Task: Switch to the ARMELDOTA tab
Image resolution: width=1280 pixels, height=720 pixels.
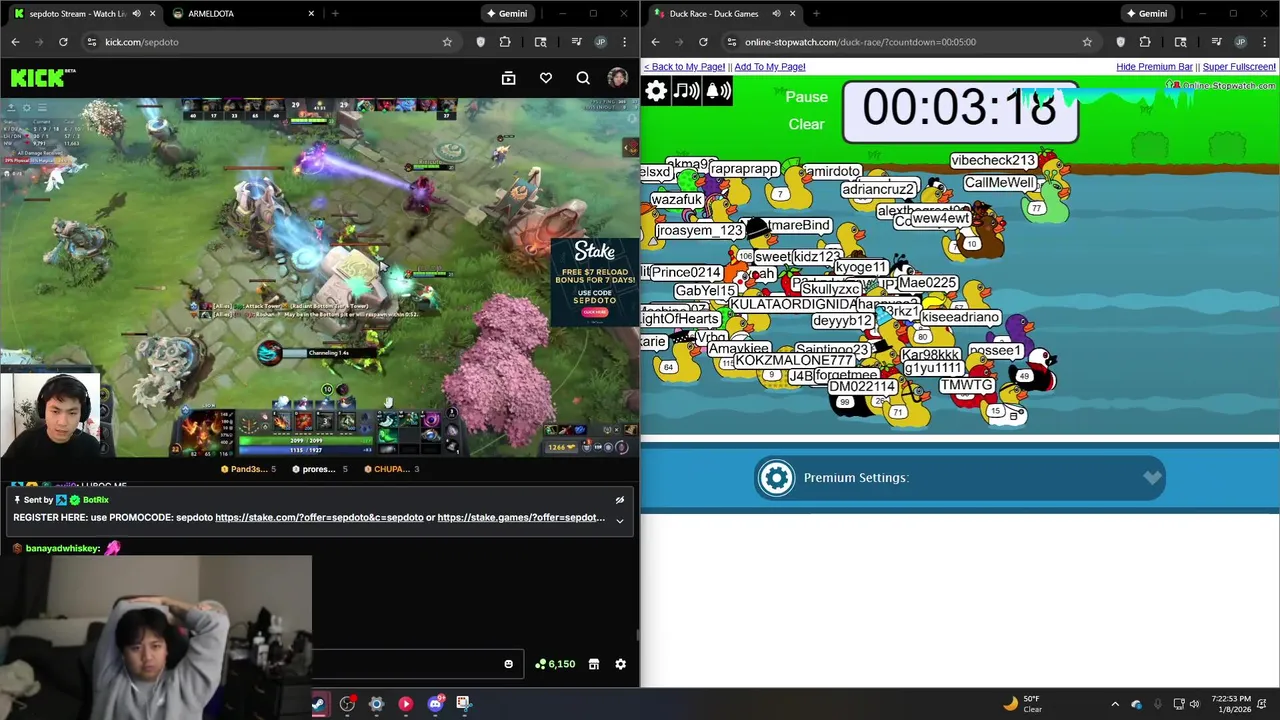Action: pos(242,14)
